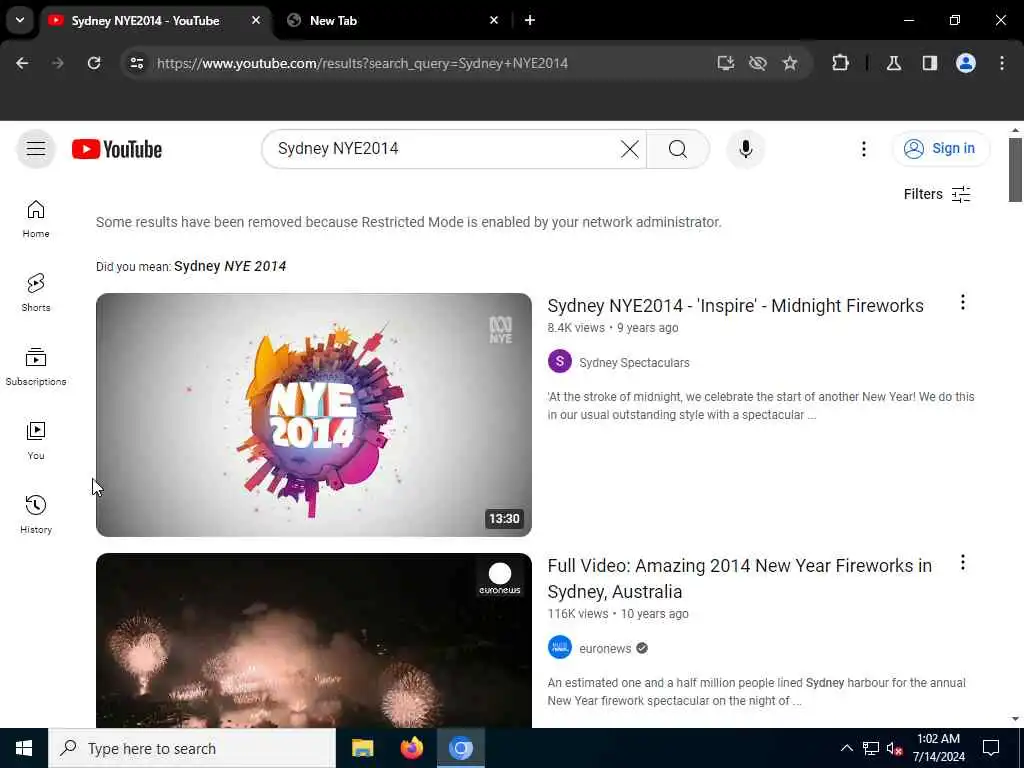Clear the search box with X

pyautogui.click(x=630, y=149)
